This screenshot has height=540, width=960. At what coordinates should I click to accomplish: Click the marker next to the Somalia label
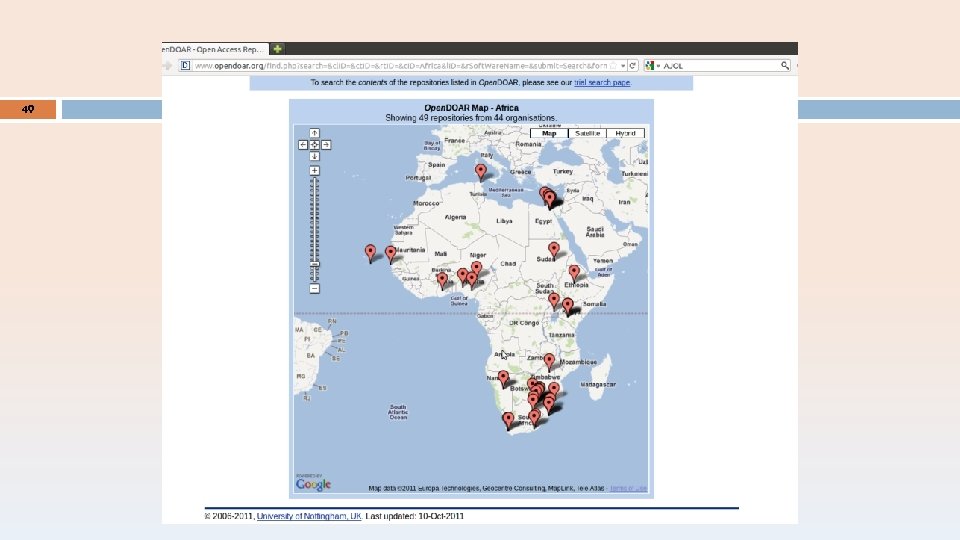click(x=568, y=306)
